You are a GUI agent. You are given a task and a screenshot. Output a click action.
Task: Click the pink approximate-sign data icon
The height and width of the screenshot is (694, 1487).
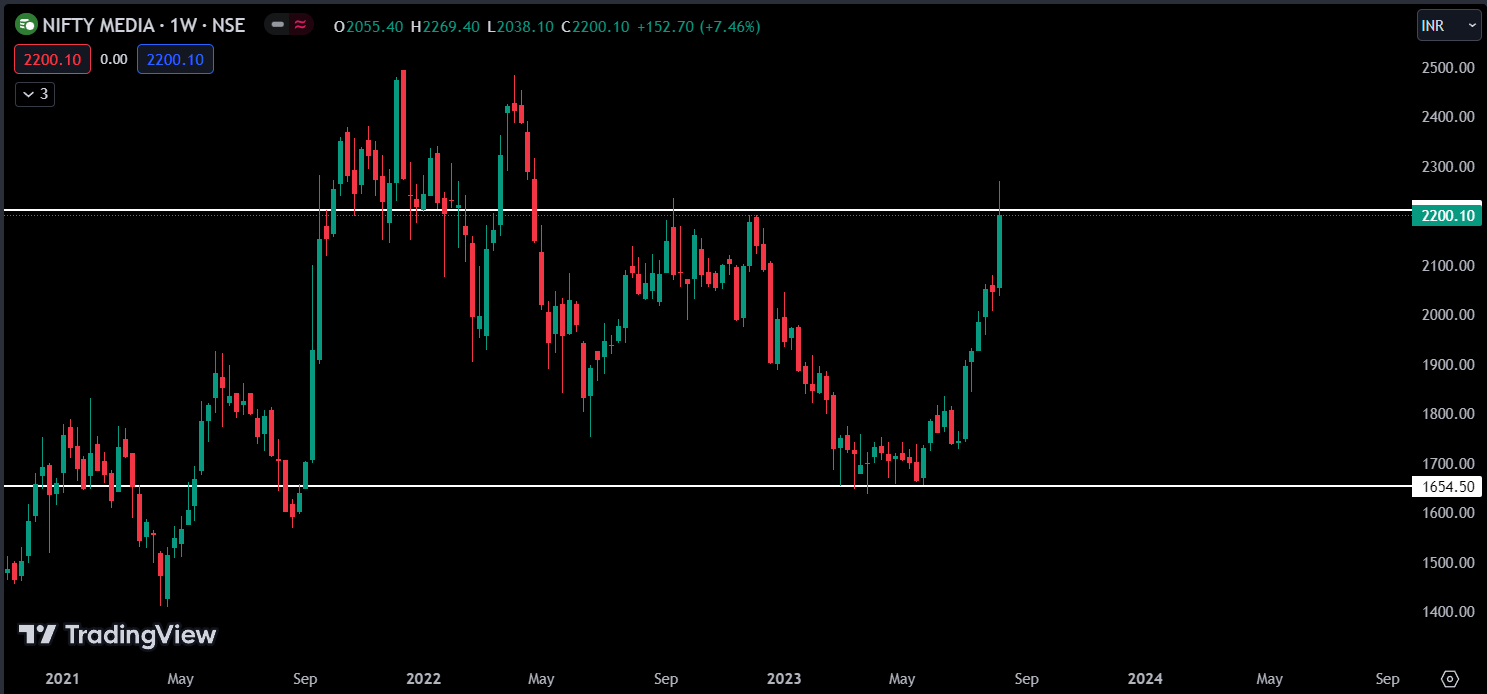pyautogui.click(x=300, y=25)
